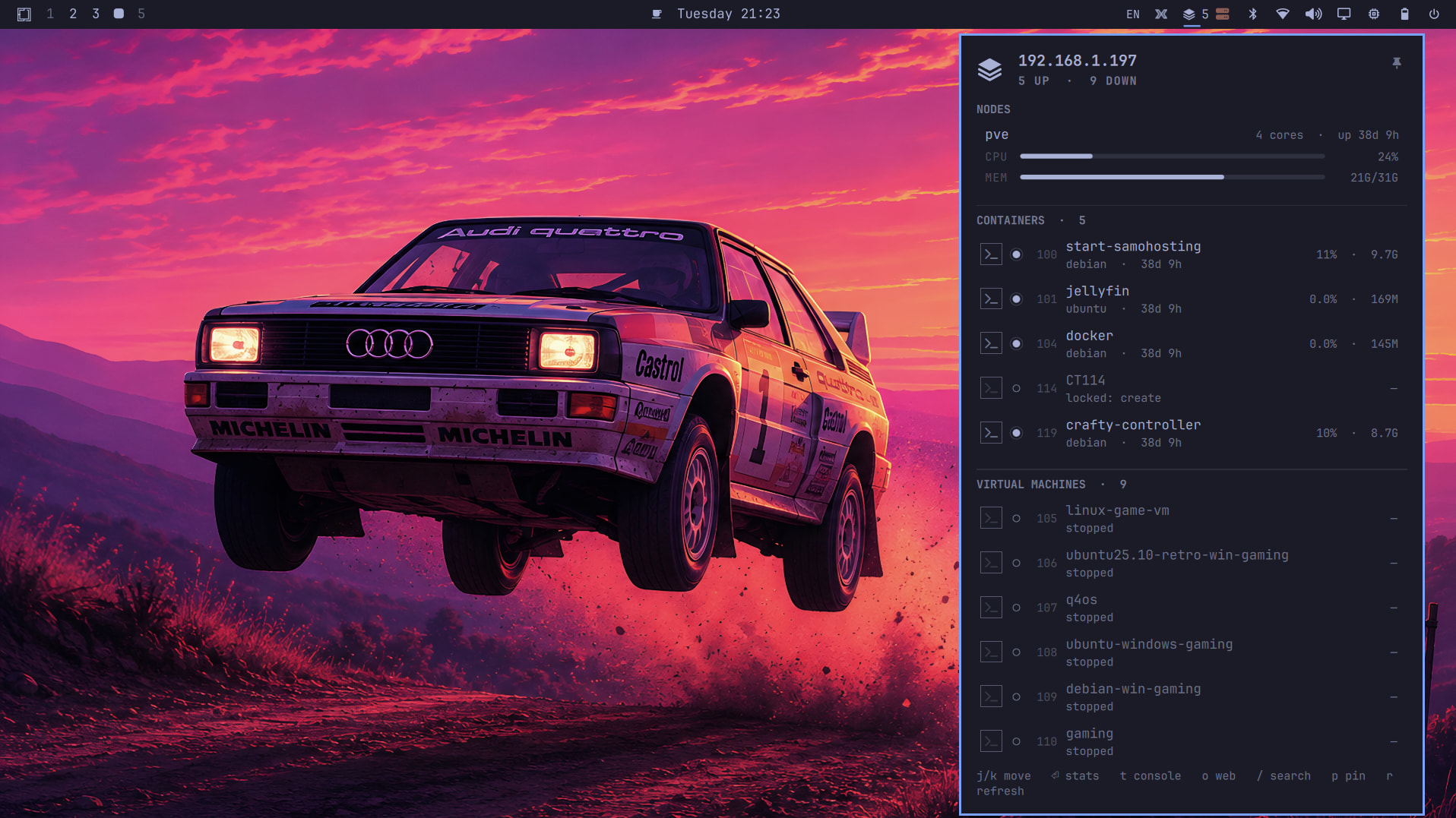The width and height of the screenshot is (1456, 818).
Task: Click the layers logo in the panel header
Action: click(989, 69)
